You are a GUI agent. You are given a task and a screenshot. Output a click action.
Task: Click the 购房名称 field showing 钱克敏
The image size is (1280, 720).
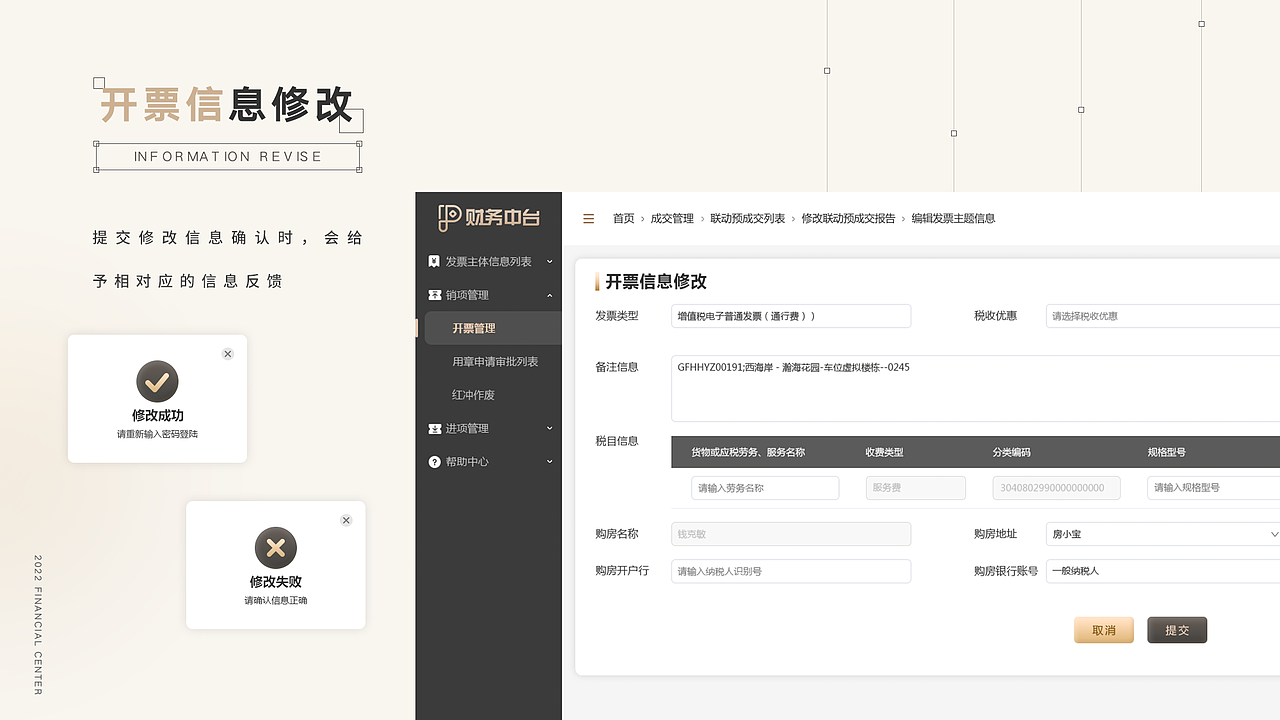791,534
